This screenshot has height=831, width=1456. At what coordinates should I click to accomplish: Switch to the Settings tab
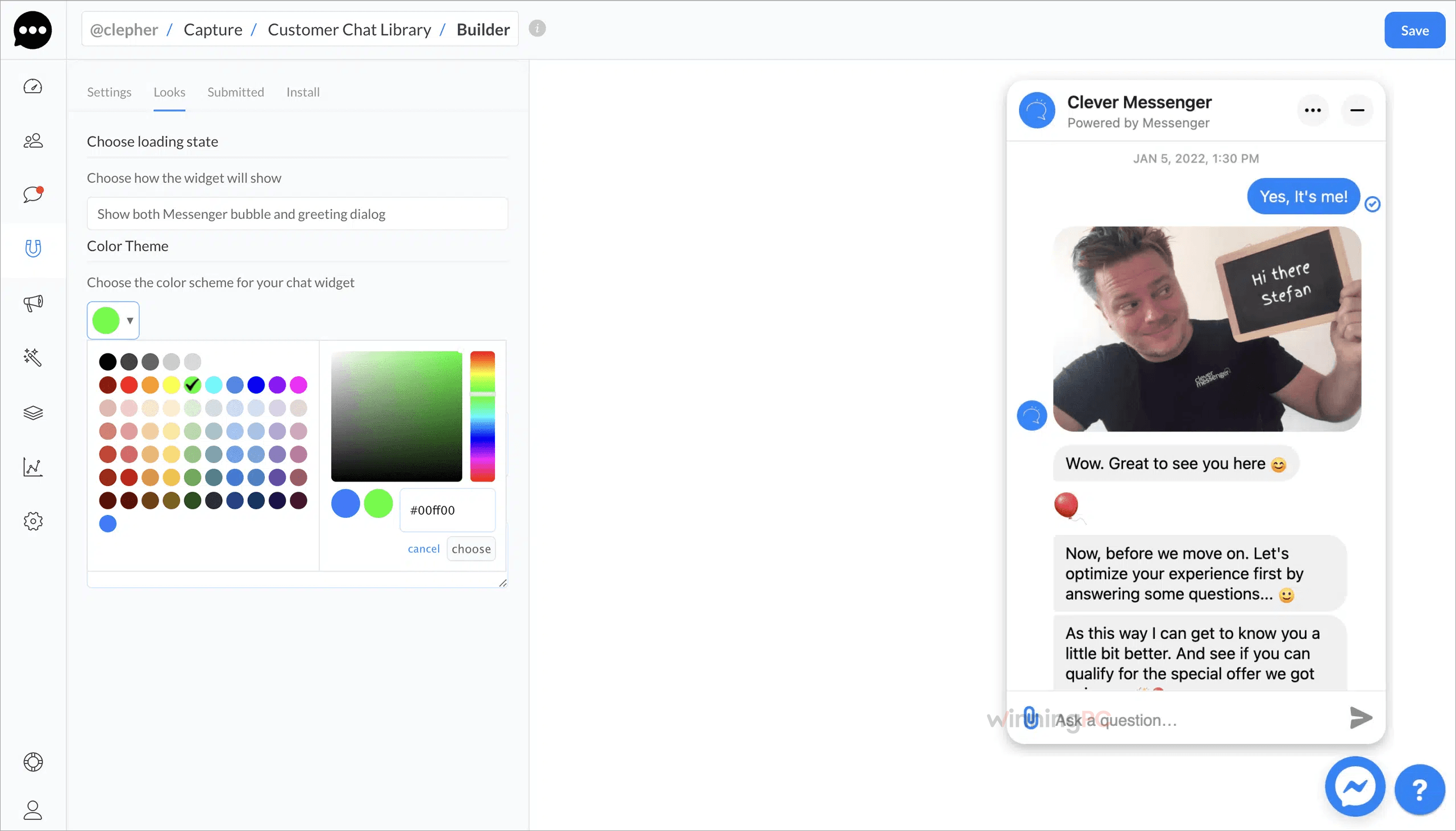point(109,92)
